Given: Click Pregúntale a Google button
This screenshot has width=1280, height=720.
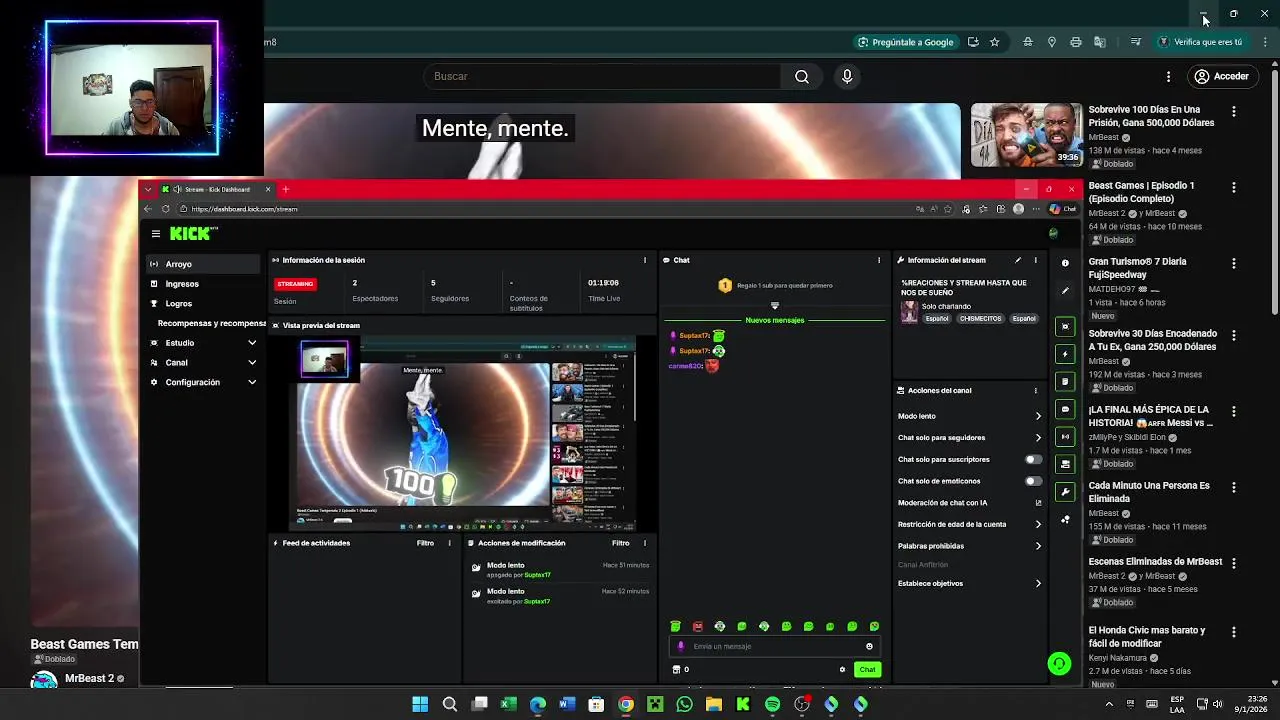Looking at the screenshot, I should (x=905, y=42).
